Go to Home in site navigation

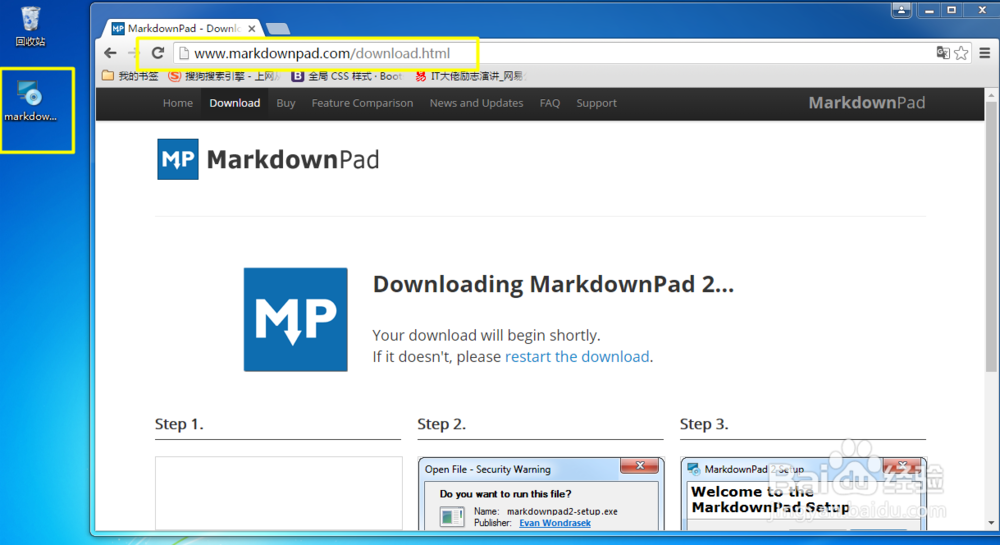178,103
